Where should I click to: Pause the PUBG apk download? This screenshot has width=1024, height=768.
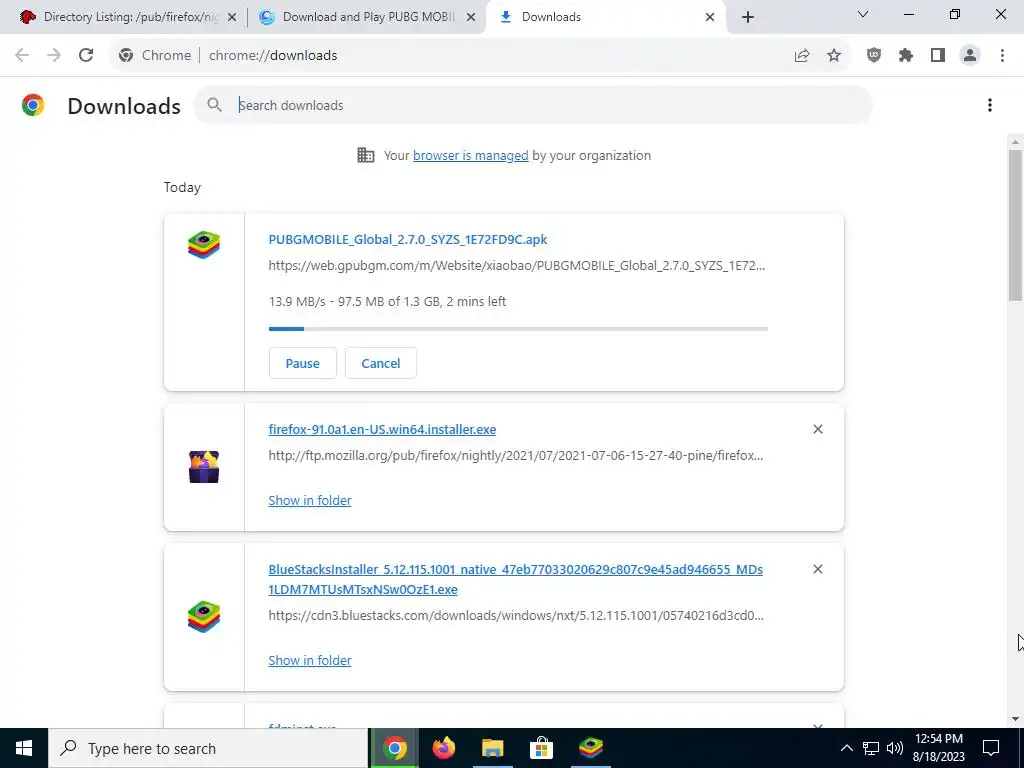pyautogui.click(x=302, y=363)
